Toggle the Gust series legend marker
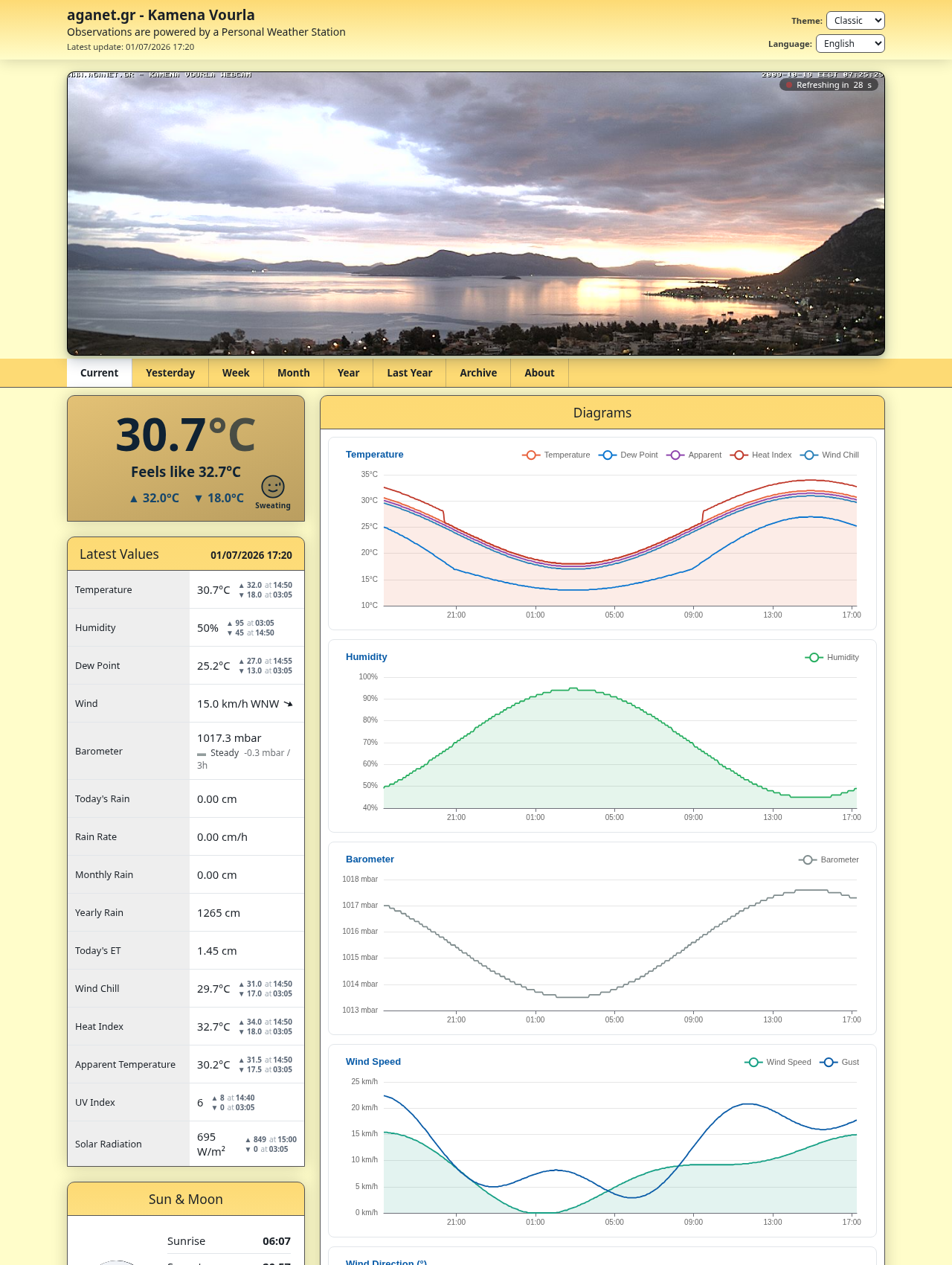The height and width of the screenshot is (1265, 952). (828, 1062)
